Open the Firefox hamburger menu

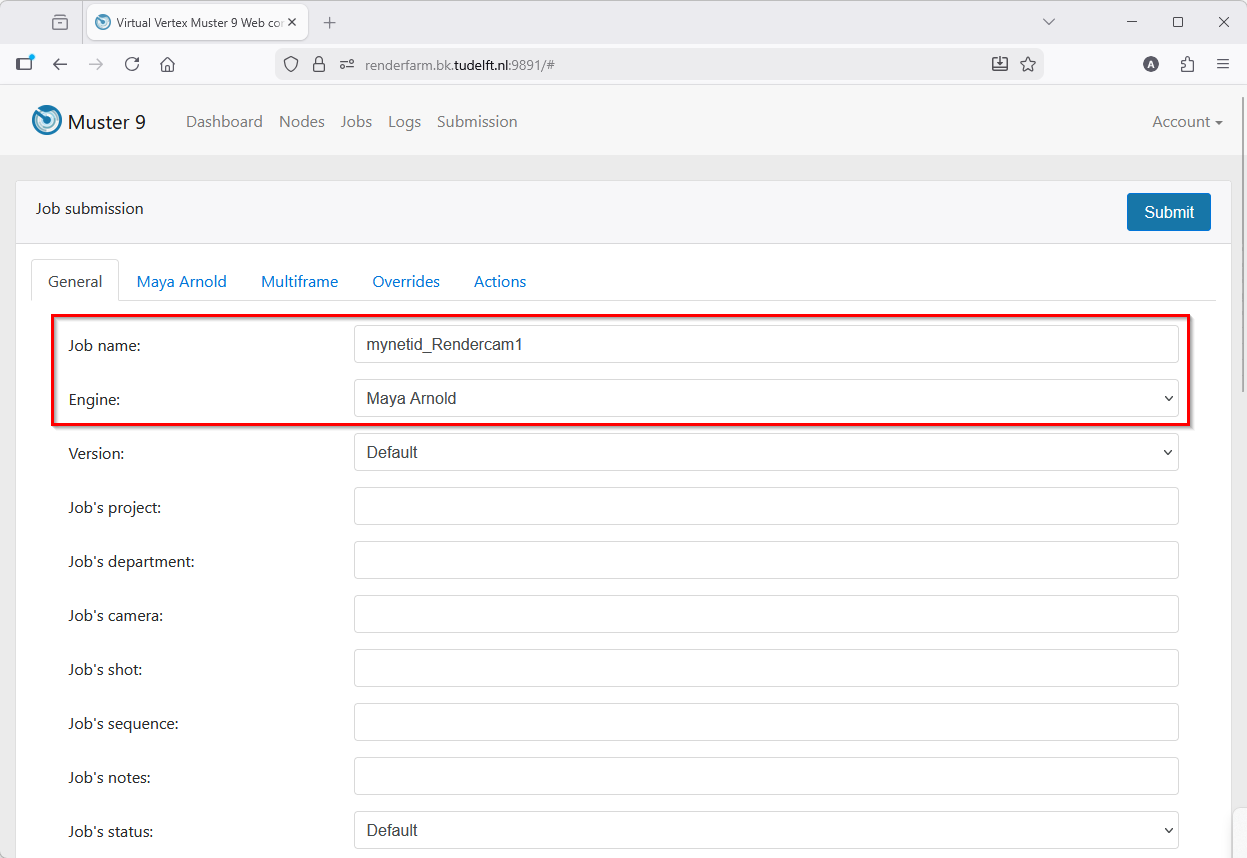tap(1223, 64)
